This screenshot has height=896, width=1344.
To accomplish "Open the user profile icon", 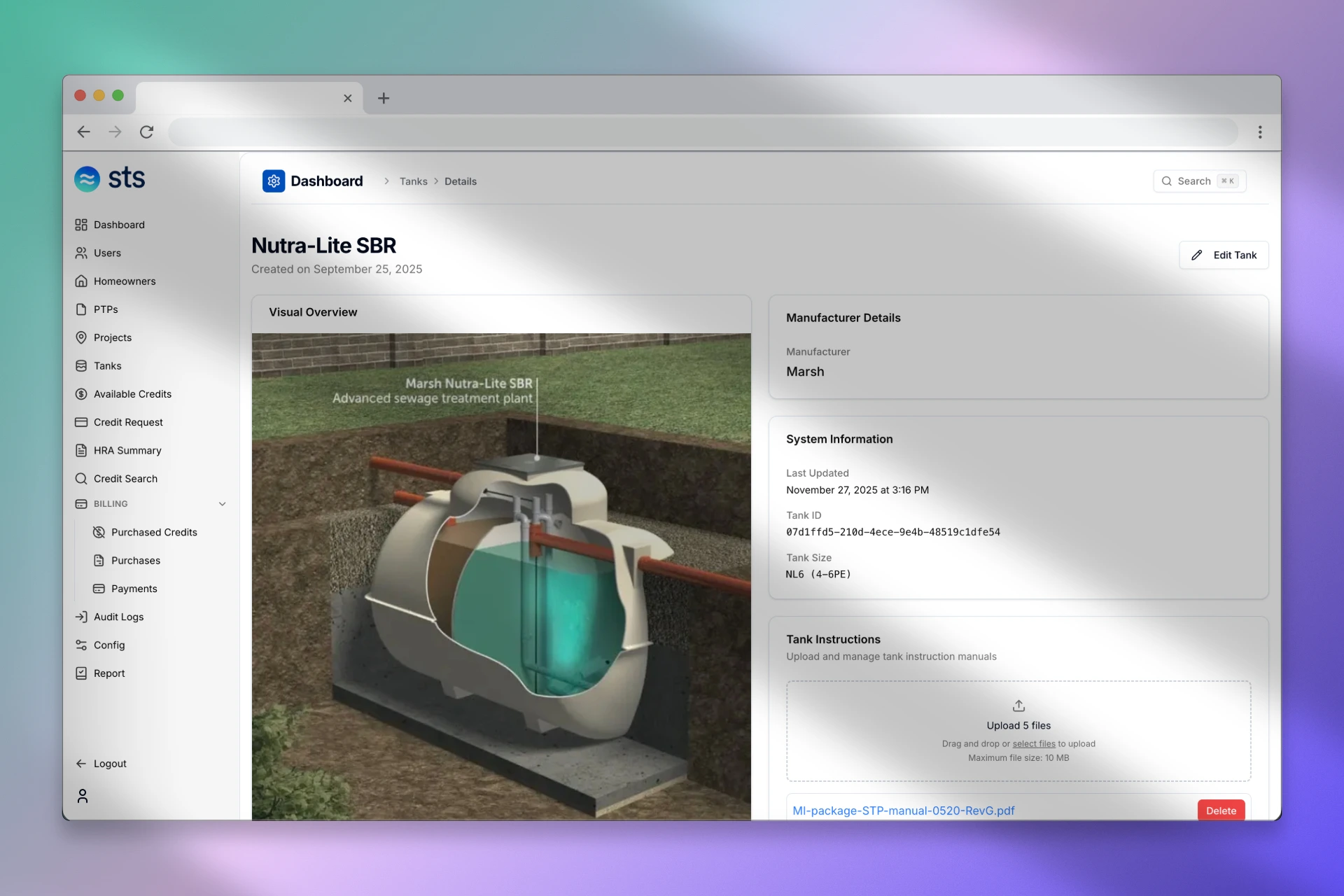I will (83, 796).
